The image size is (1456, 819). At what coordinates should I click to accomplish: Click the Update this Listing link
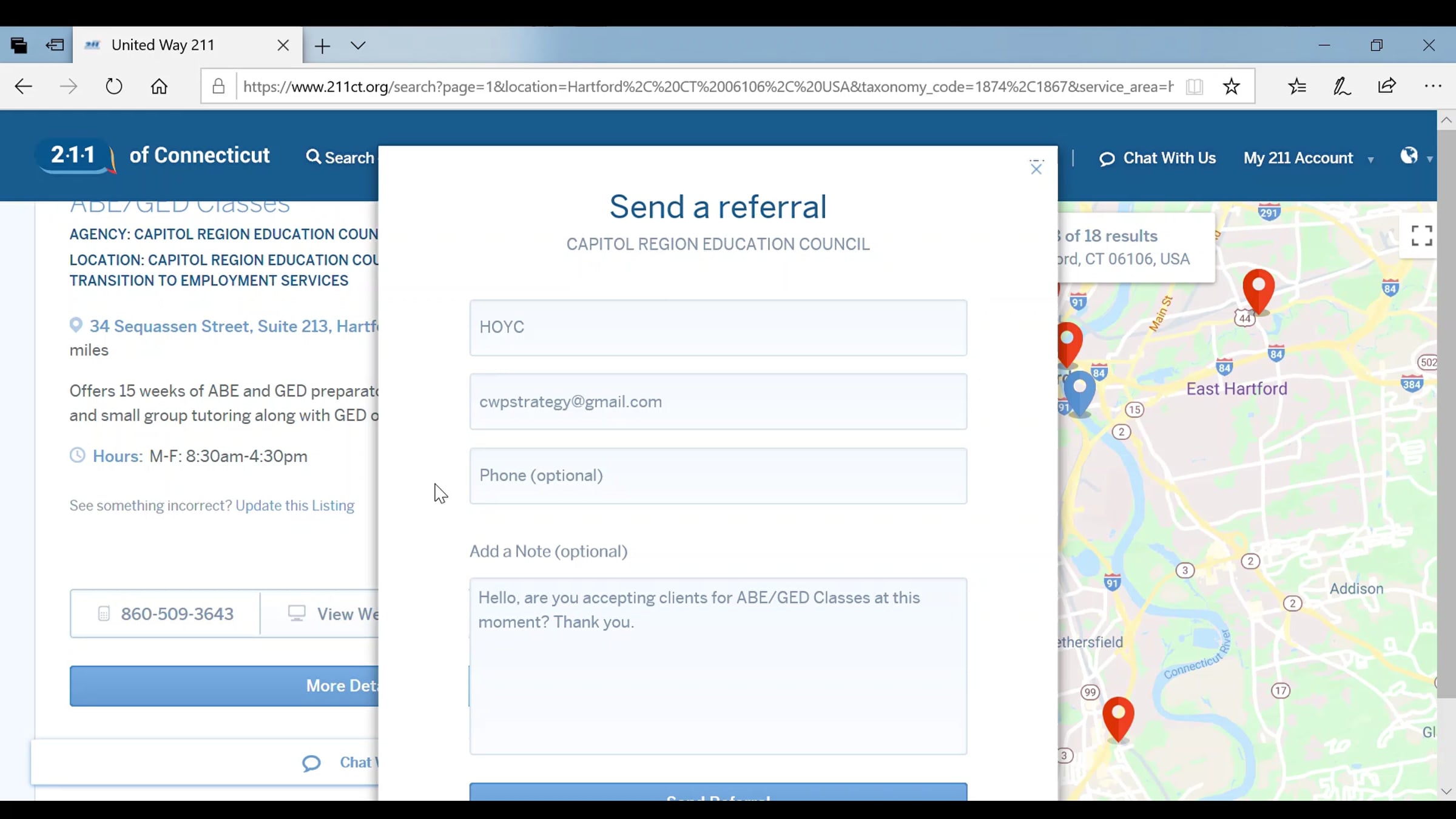point(295,506)
